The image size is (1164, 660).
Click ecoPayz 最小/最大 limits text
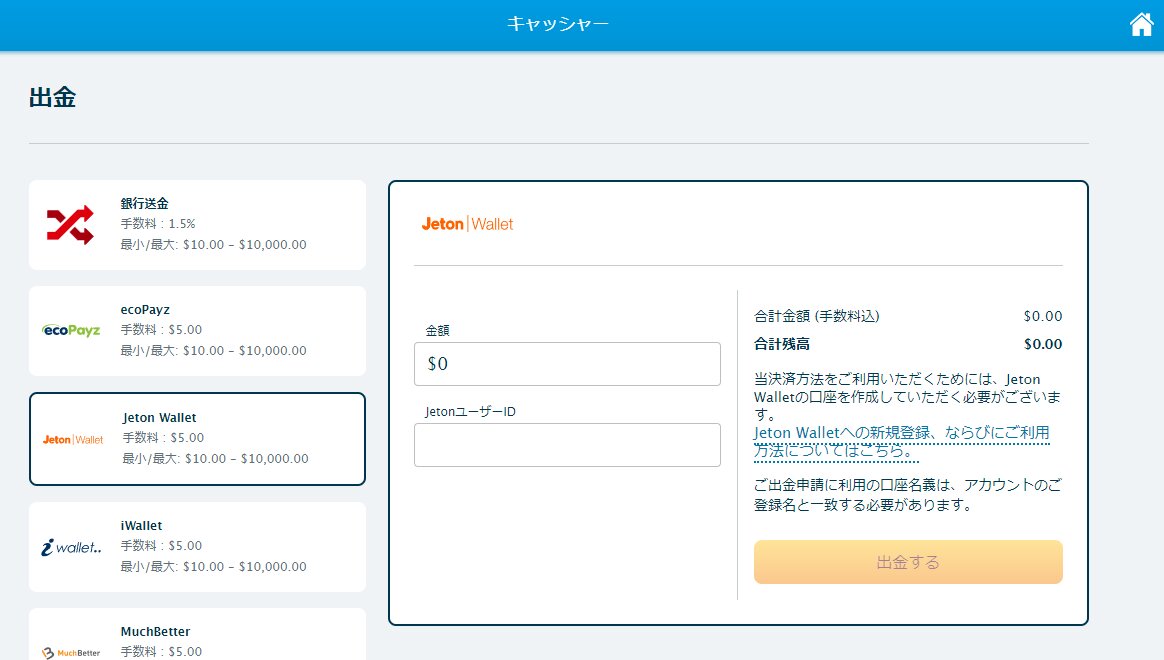(214, 350)
